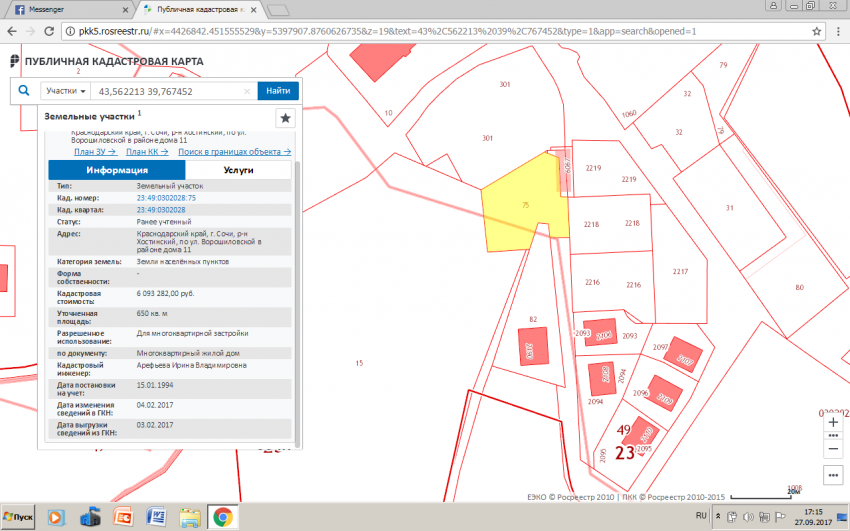The height and width of the screenshot is (531, 850).
Task: Open Microsoft Word from the taskbar
Action: [x=156, y=517]
